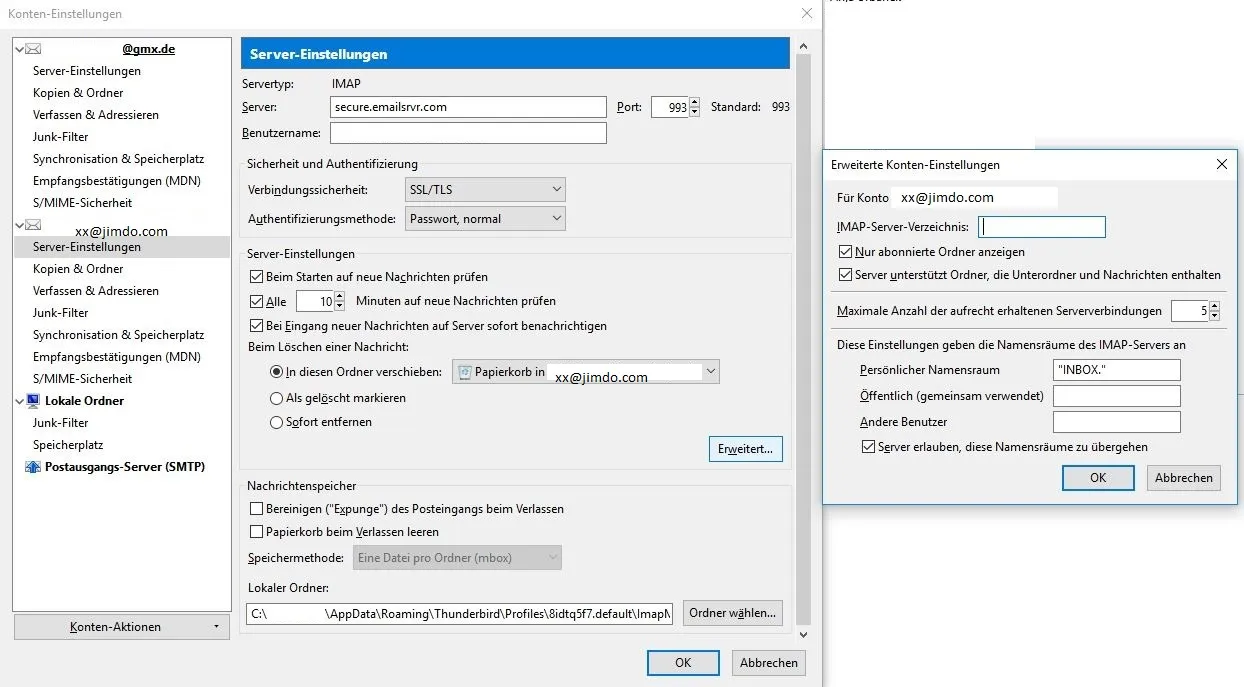Enable Papierkorb beim Verlassen leeren
The width and height of the screenshot is (1244, 687).
(x=257, y=532)
